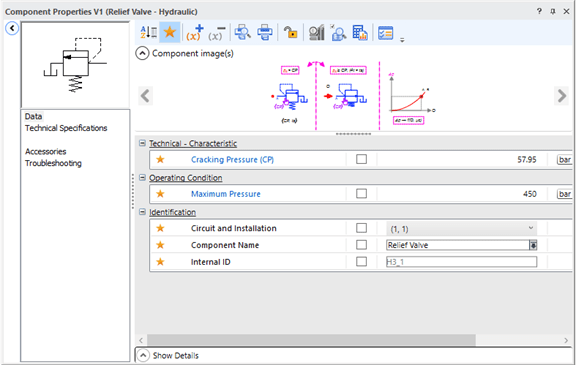Click the printer icon
Image resolution: width=576 pixels, height=365 pixels.
point(264,33)
